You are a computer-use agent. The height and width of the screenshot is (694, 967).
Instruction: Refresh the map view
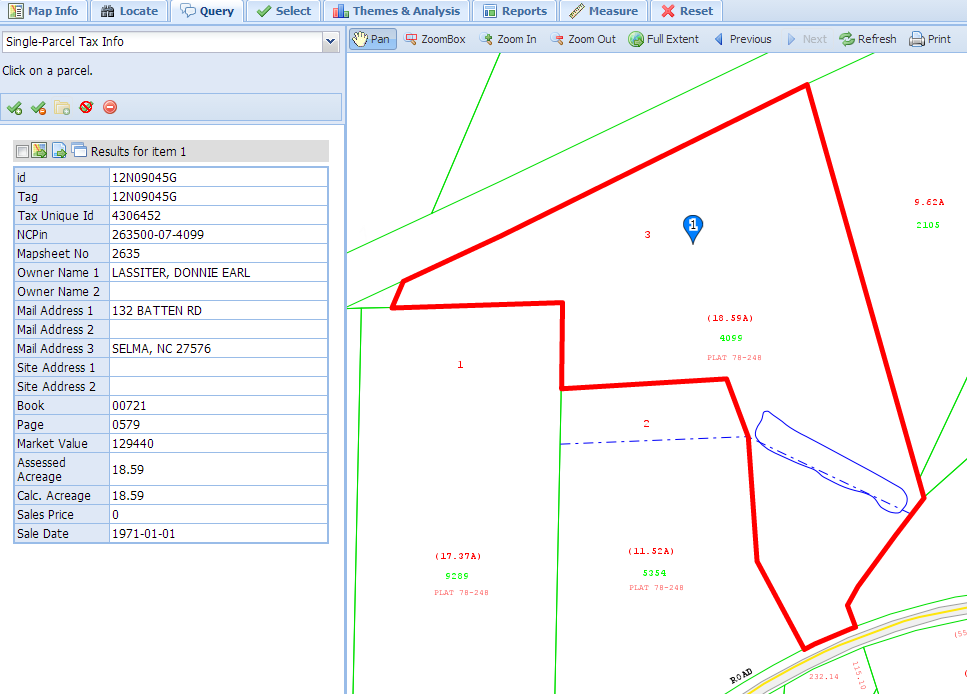[x=867, y=39]
